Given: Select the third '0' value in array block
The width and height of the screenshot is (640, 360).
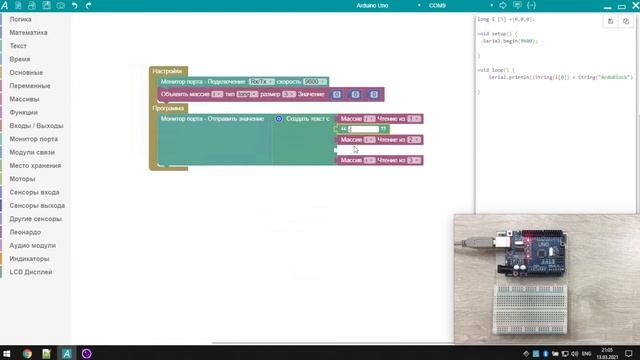Looking at the screenshot, I should (x=374, y=95).
